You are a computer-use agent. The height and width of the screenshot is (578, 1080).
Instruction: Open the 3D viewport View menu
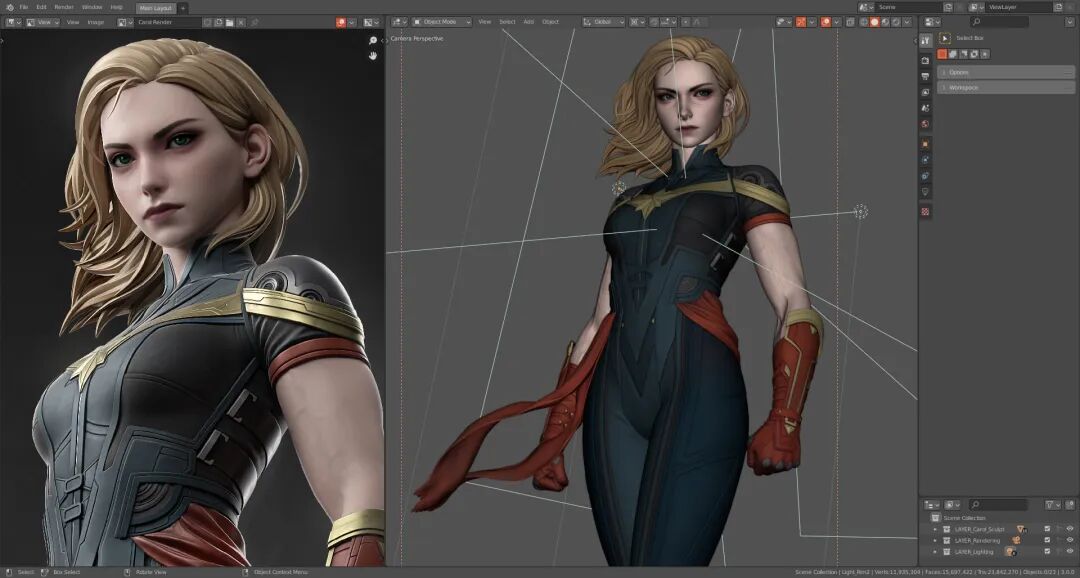(x=484, y=22)
